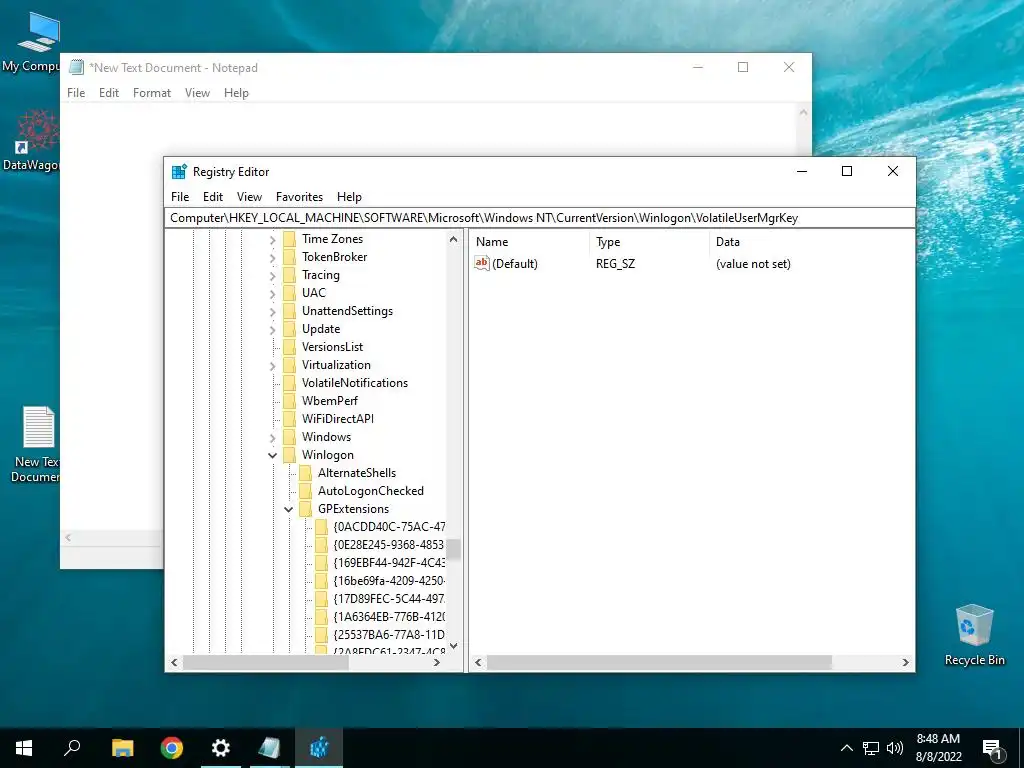The image size is (1024, 768).
Task: Click the tree pane scroll up arrow
Action: pos(453,239)
